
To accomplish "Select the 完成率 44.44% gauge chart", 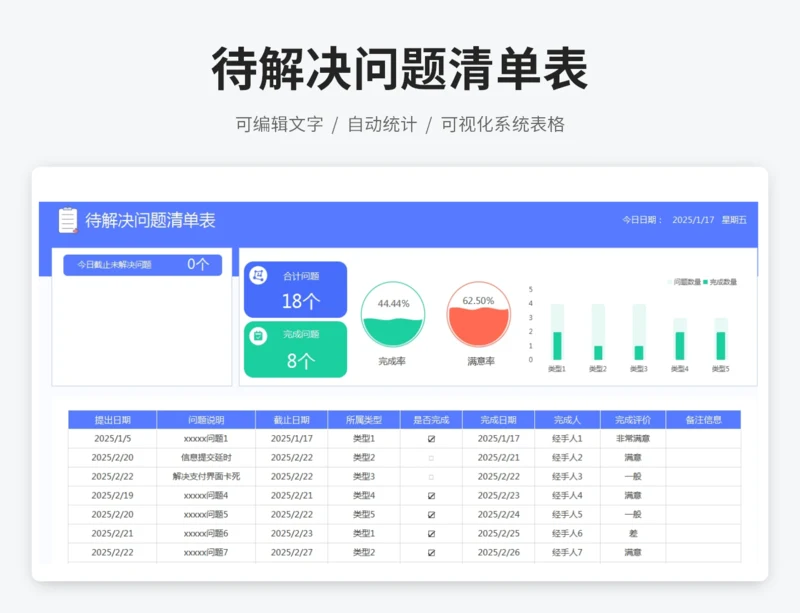I will coord(393,314).
